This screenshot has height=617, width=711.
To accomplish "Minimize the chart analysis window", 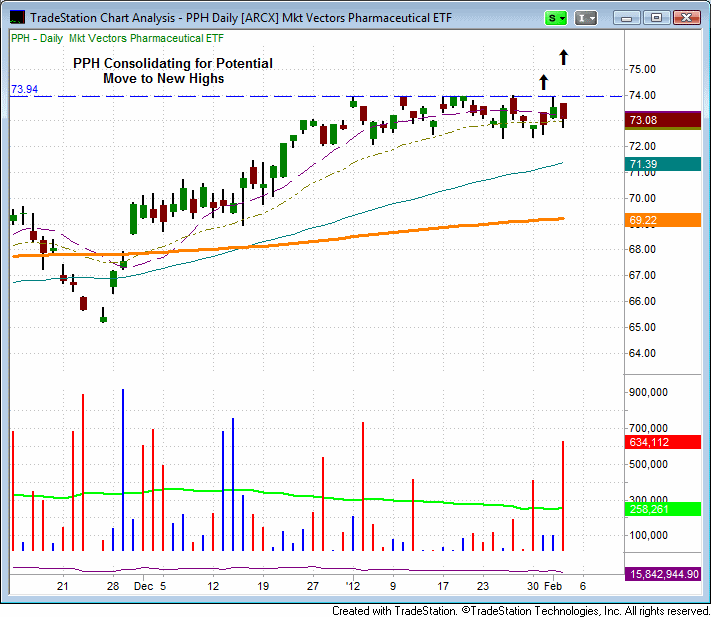I will coord(626,18).
